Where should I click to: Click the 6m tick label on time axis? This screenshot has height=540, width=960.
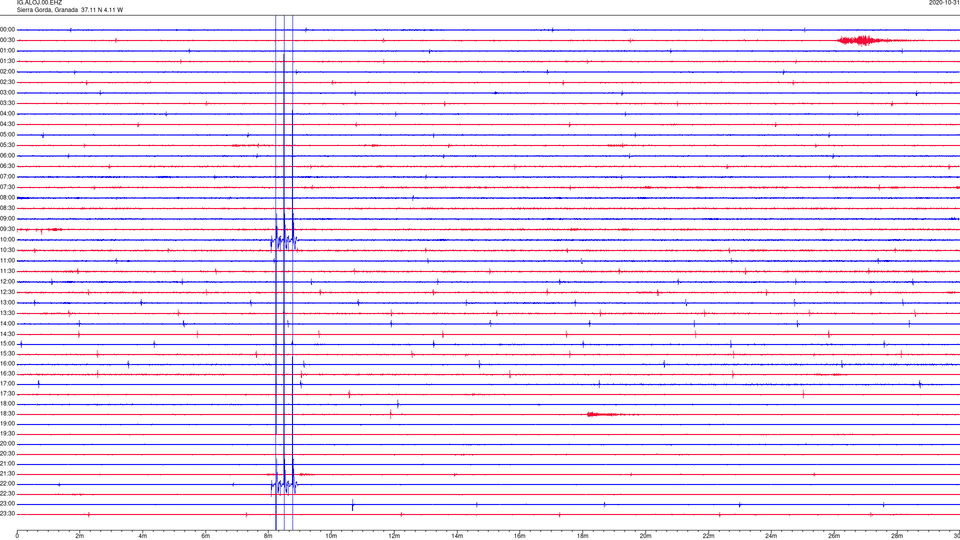(206, 535)
